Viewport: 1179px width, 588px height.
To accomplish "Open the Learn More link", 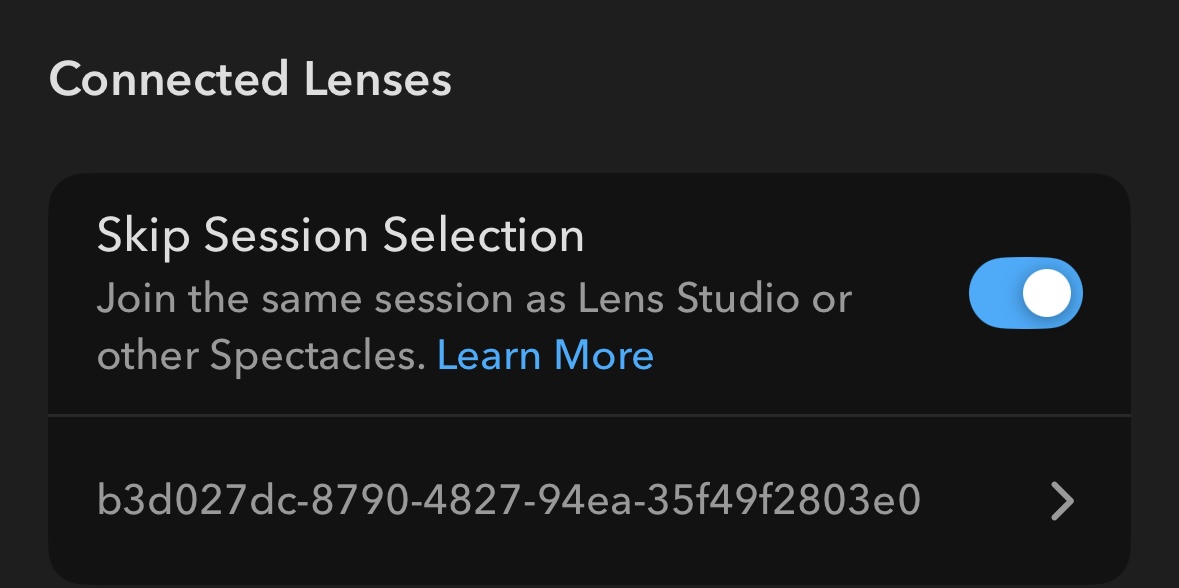I will tap(545, 356).
